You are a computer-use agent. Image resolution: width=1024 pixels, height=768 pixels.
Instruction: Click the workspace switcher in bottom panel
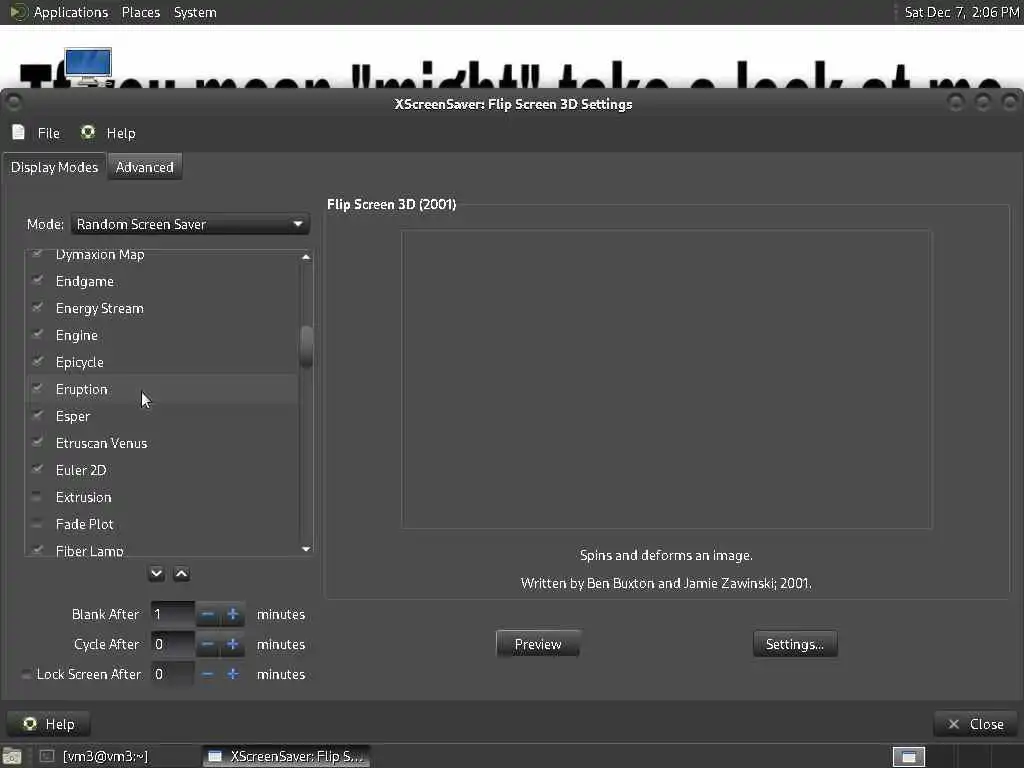pyautogui.click(x=908, y=756)
